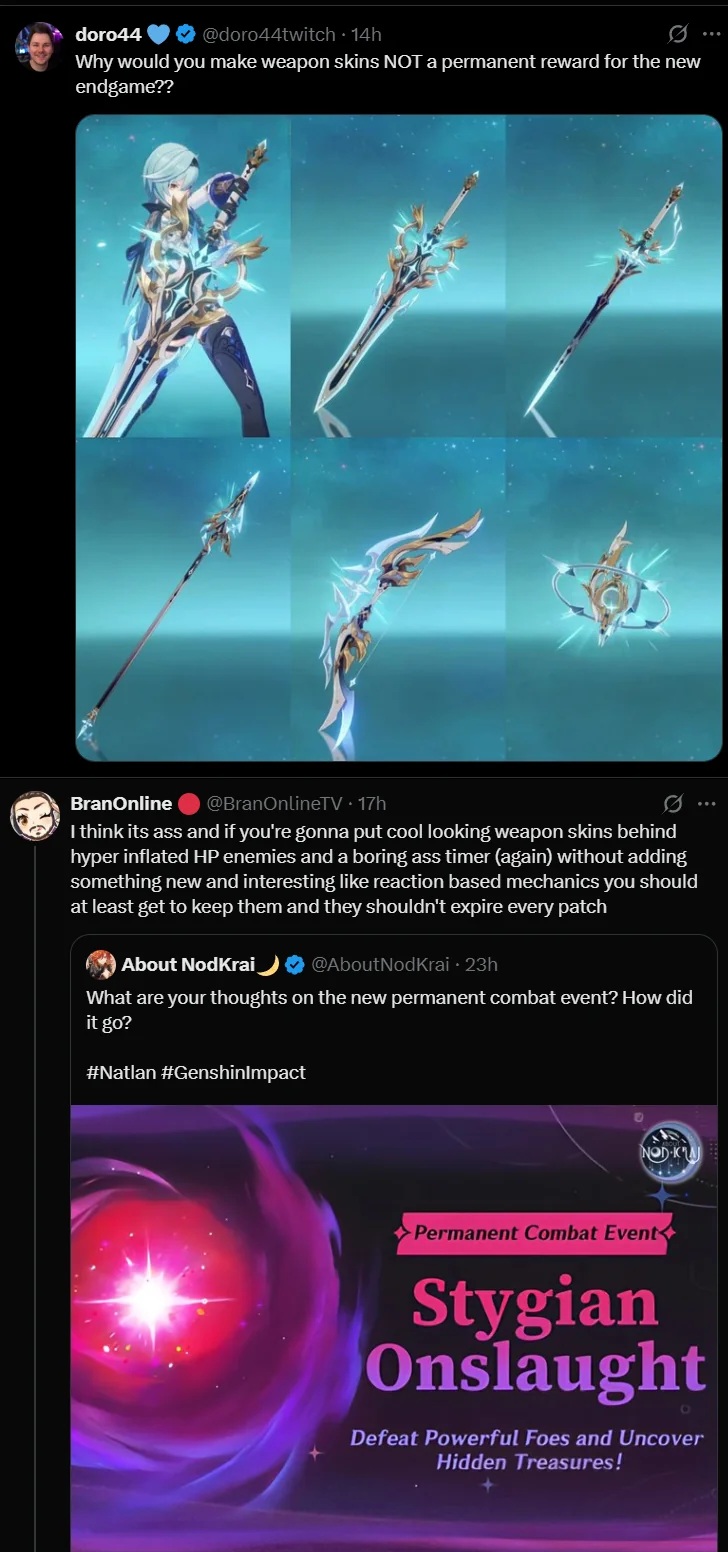728x1552 pixels.
Task: Open doro44's profile avatar
Action: 39,46
